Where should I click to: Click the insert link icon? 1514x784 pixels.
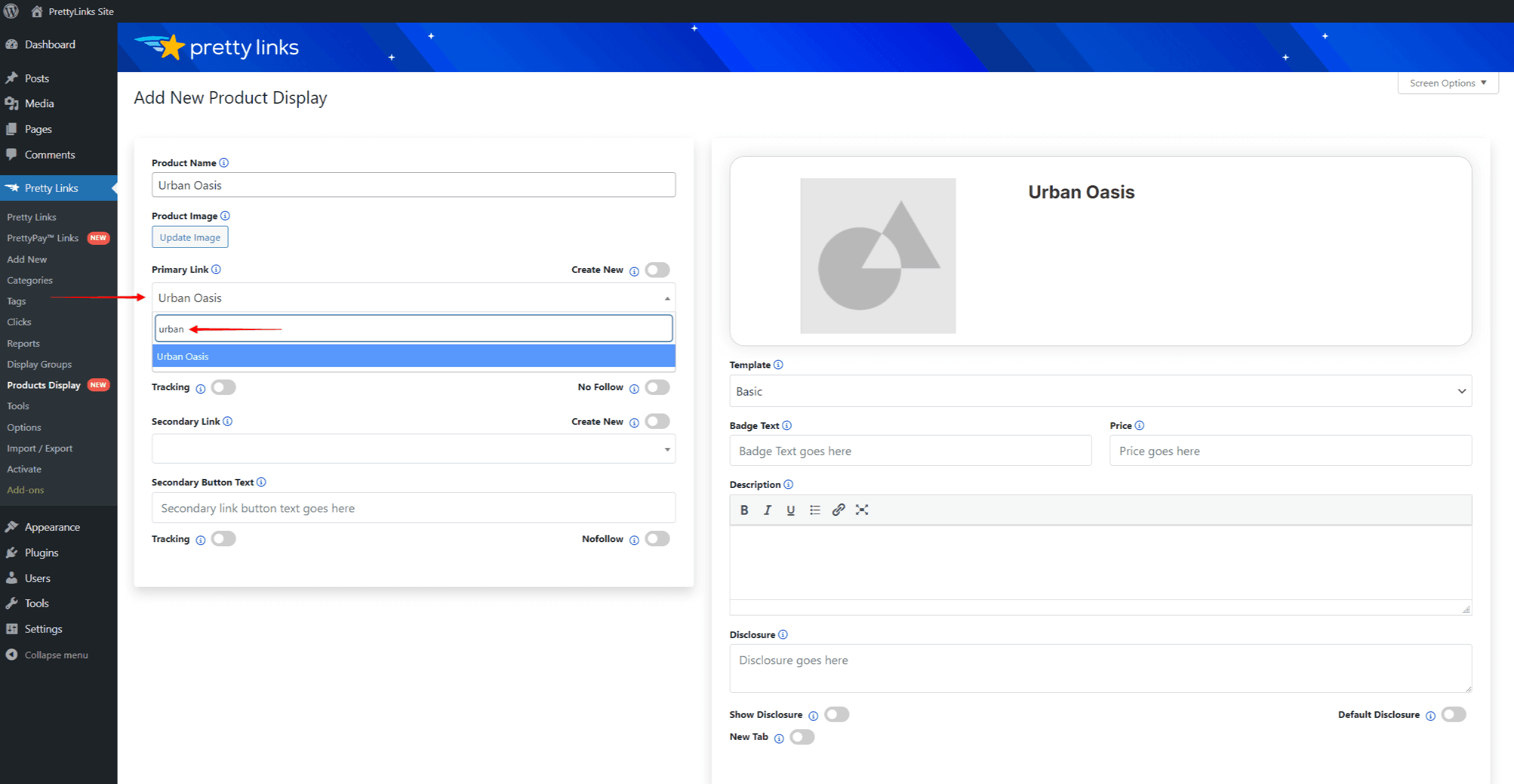click(x=838, y=510)
